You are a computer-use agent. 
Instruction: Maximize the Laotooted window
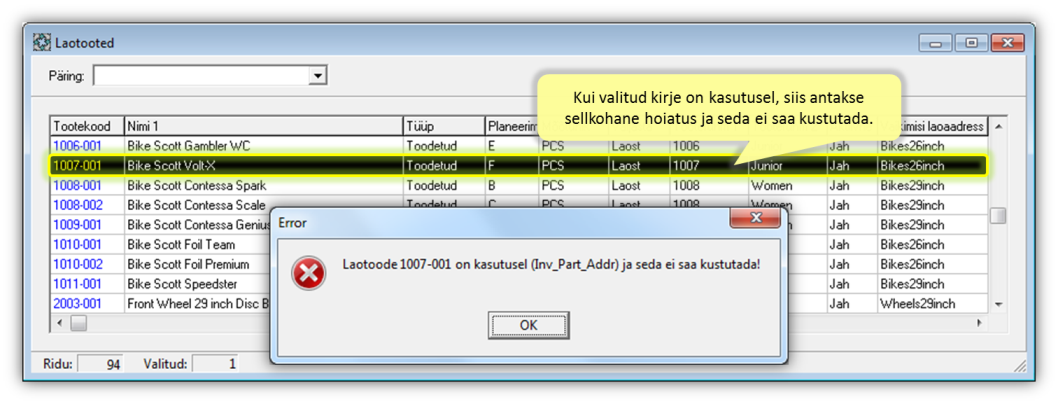pos(971,43)
